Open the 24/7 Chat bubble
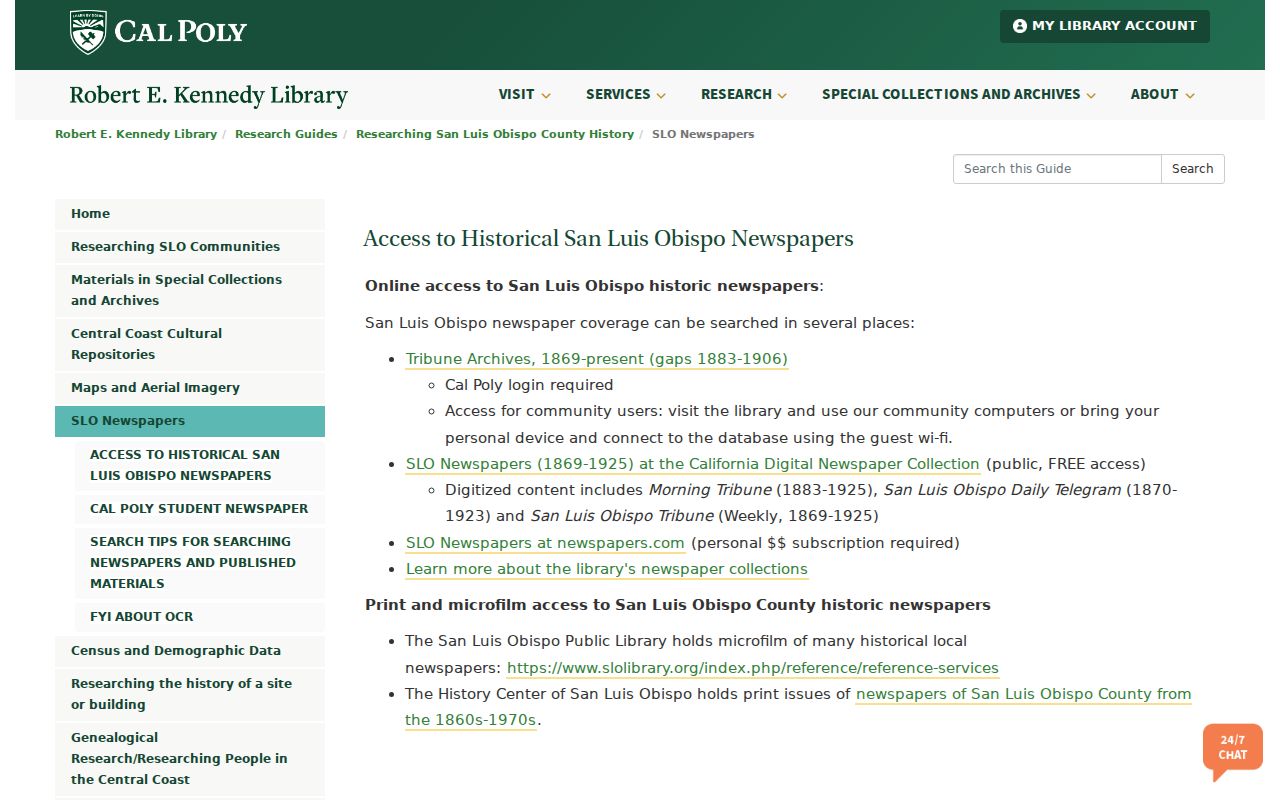This screenshot has height=800, width=1280. tap(1233, 750)
